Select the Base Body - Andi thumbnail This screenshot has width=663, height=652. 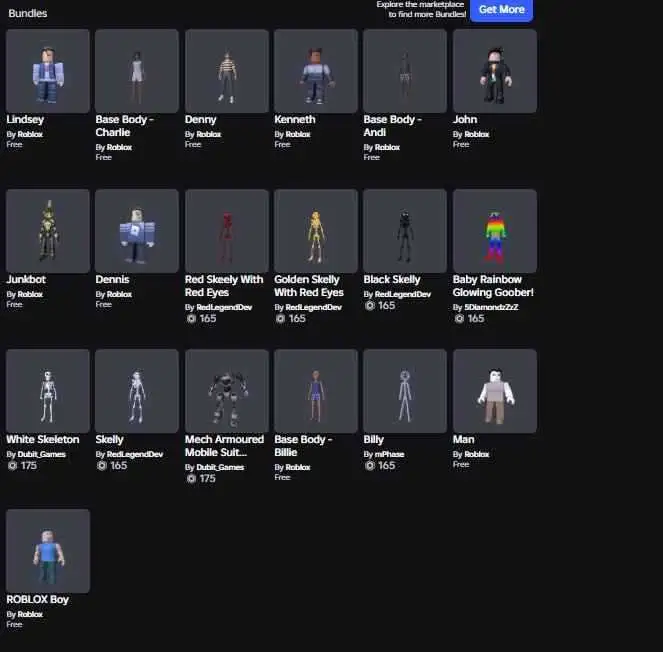[405, 71]
